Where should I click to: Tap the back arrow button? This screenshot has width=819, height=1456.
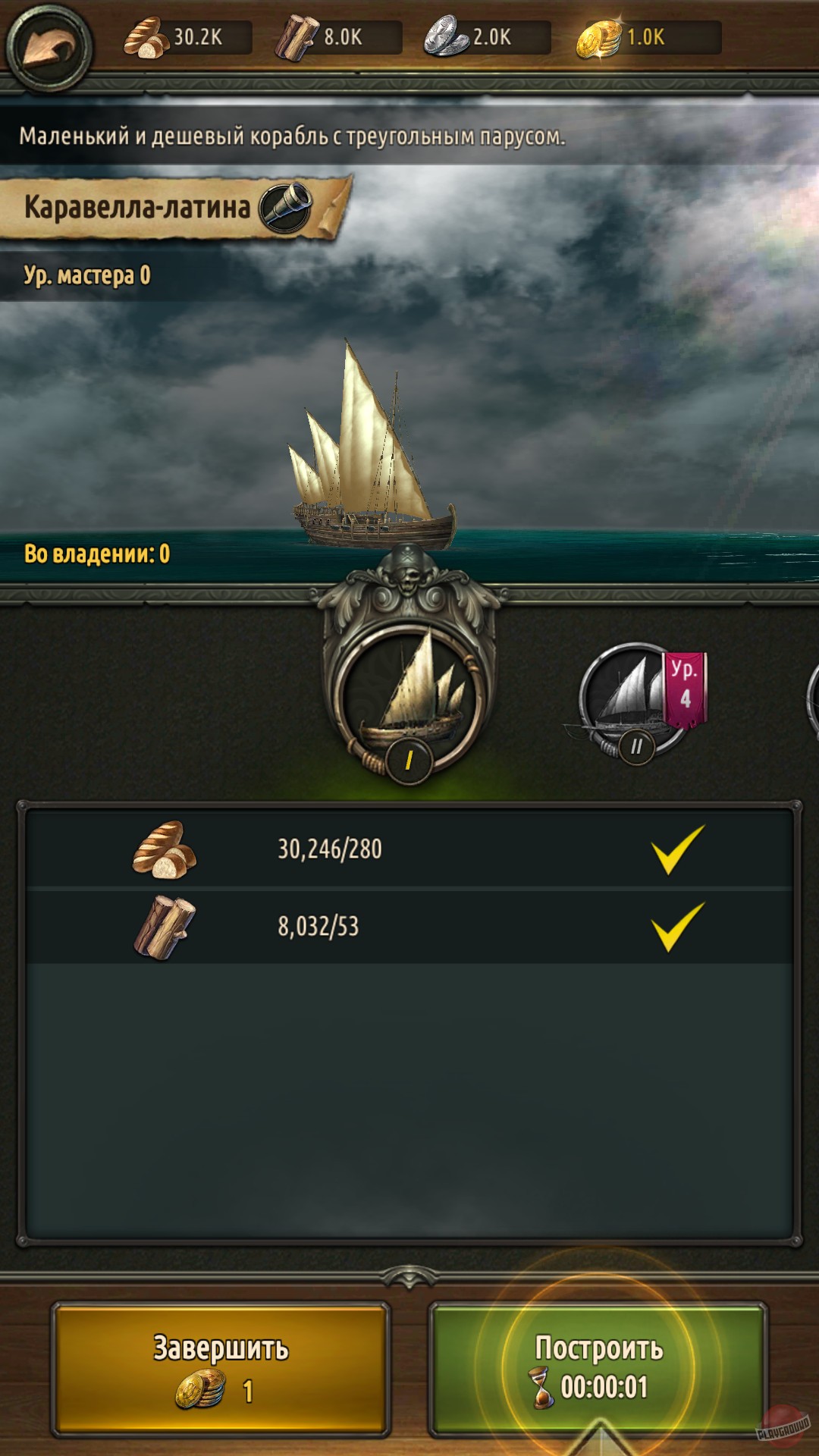(x=49, y=45)
